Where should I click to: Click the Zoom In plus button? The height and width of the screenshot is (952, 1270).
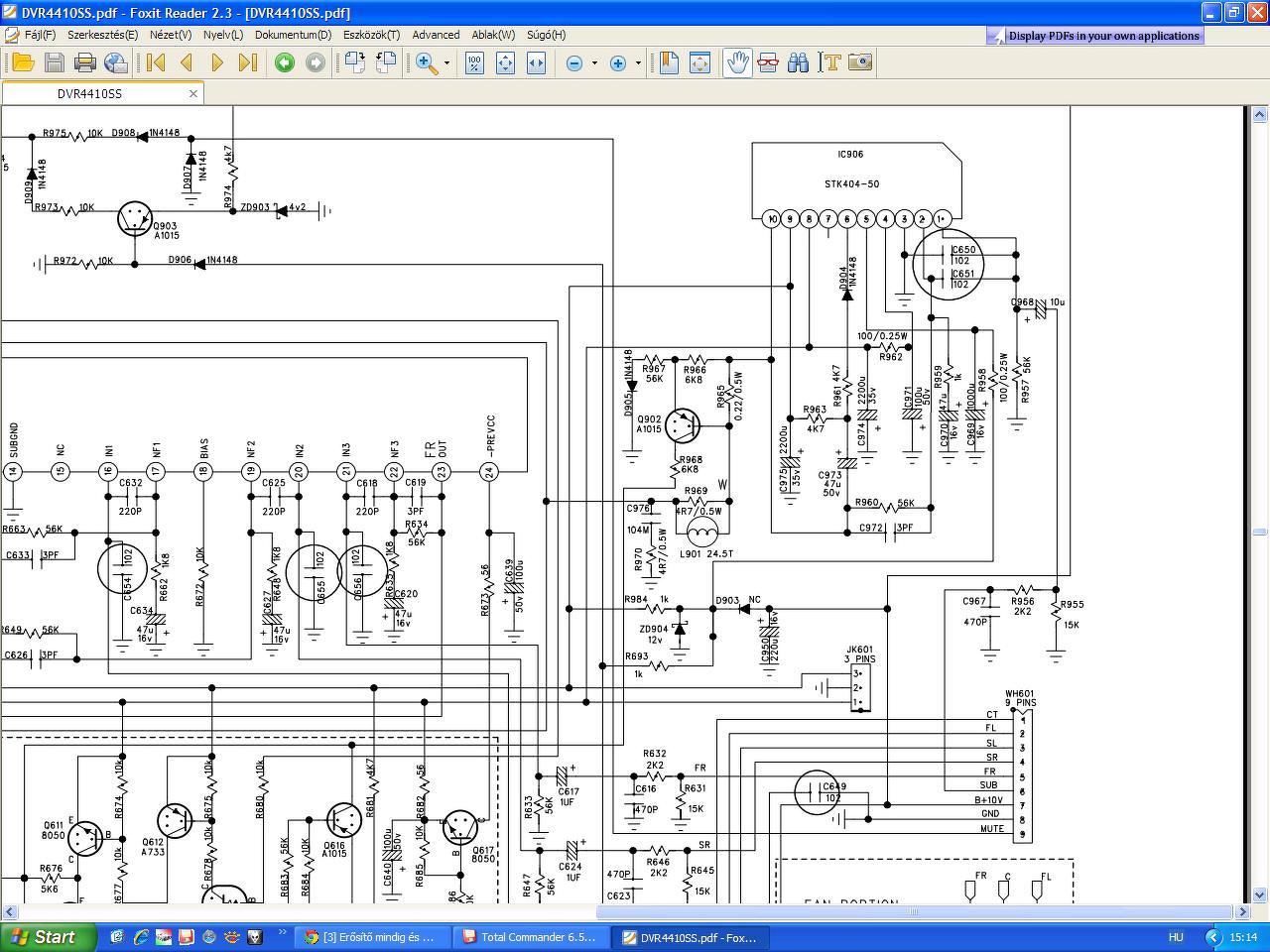click(618, 62)
